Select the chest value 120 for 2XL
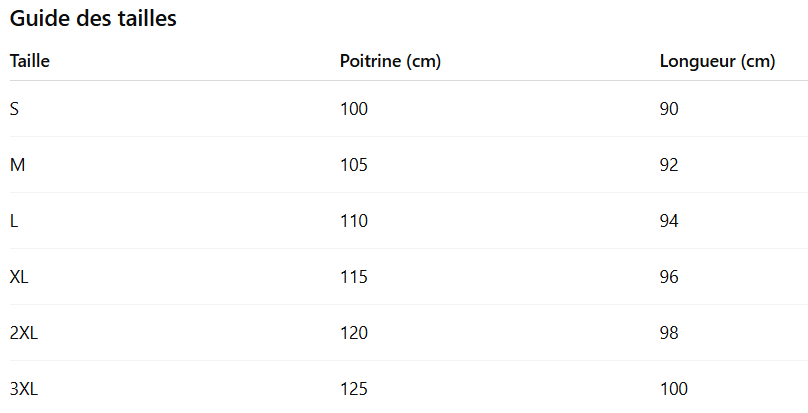This screenshot has height=413, width=808. point(354,332)
